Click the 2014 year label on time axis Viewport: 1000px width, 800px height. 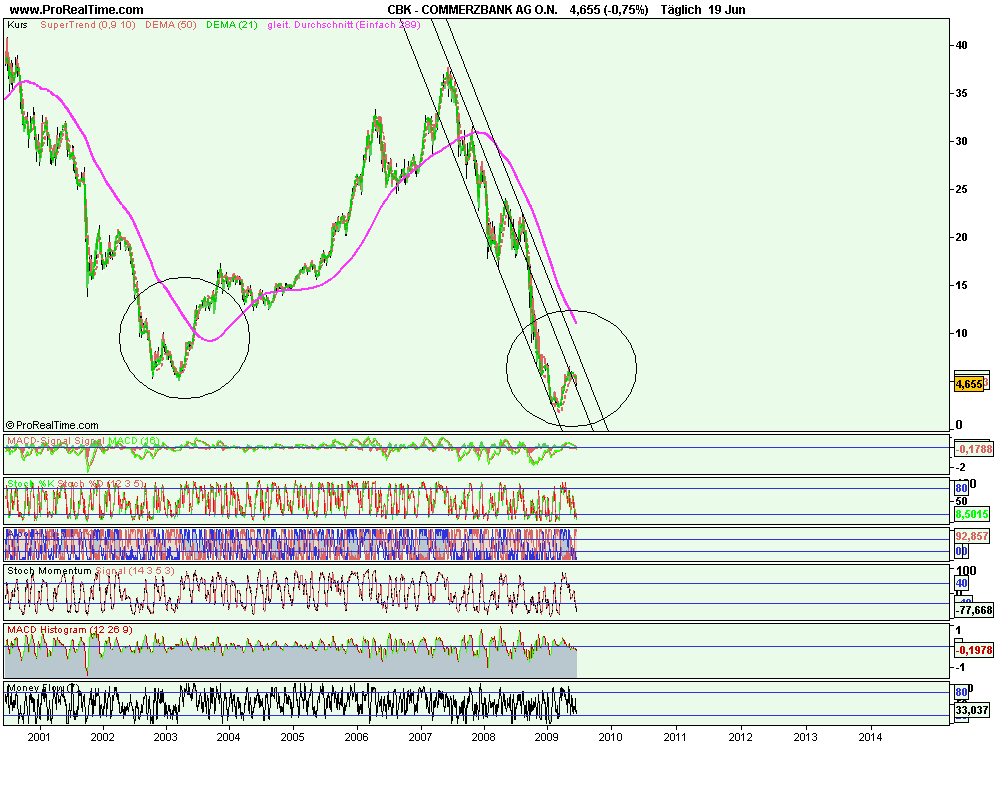[871, 737]
